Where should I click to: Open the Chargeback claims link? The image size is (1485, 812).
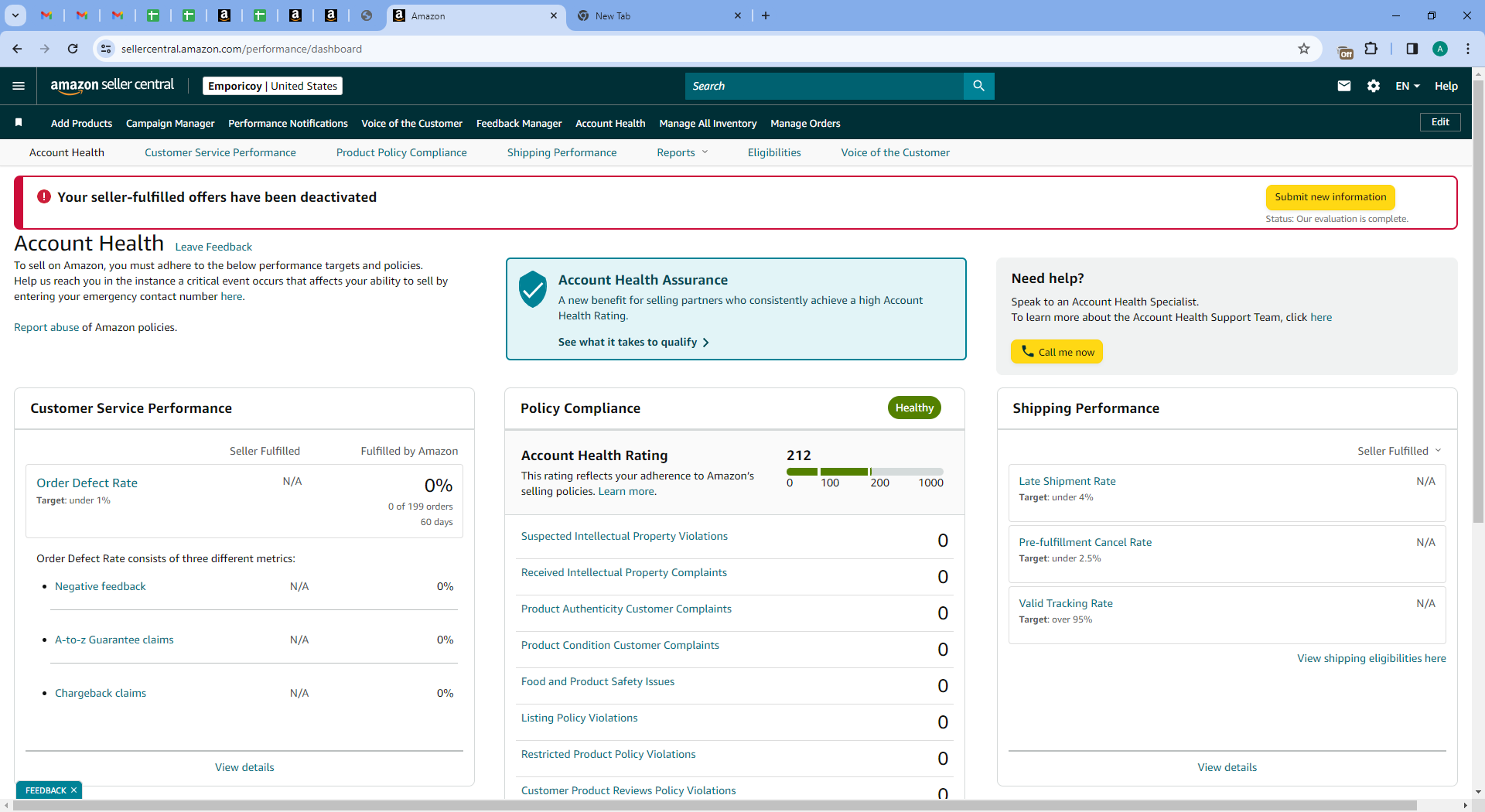[x=101, y=693]
